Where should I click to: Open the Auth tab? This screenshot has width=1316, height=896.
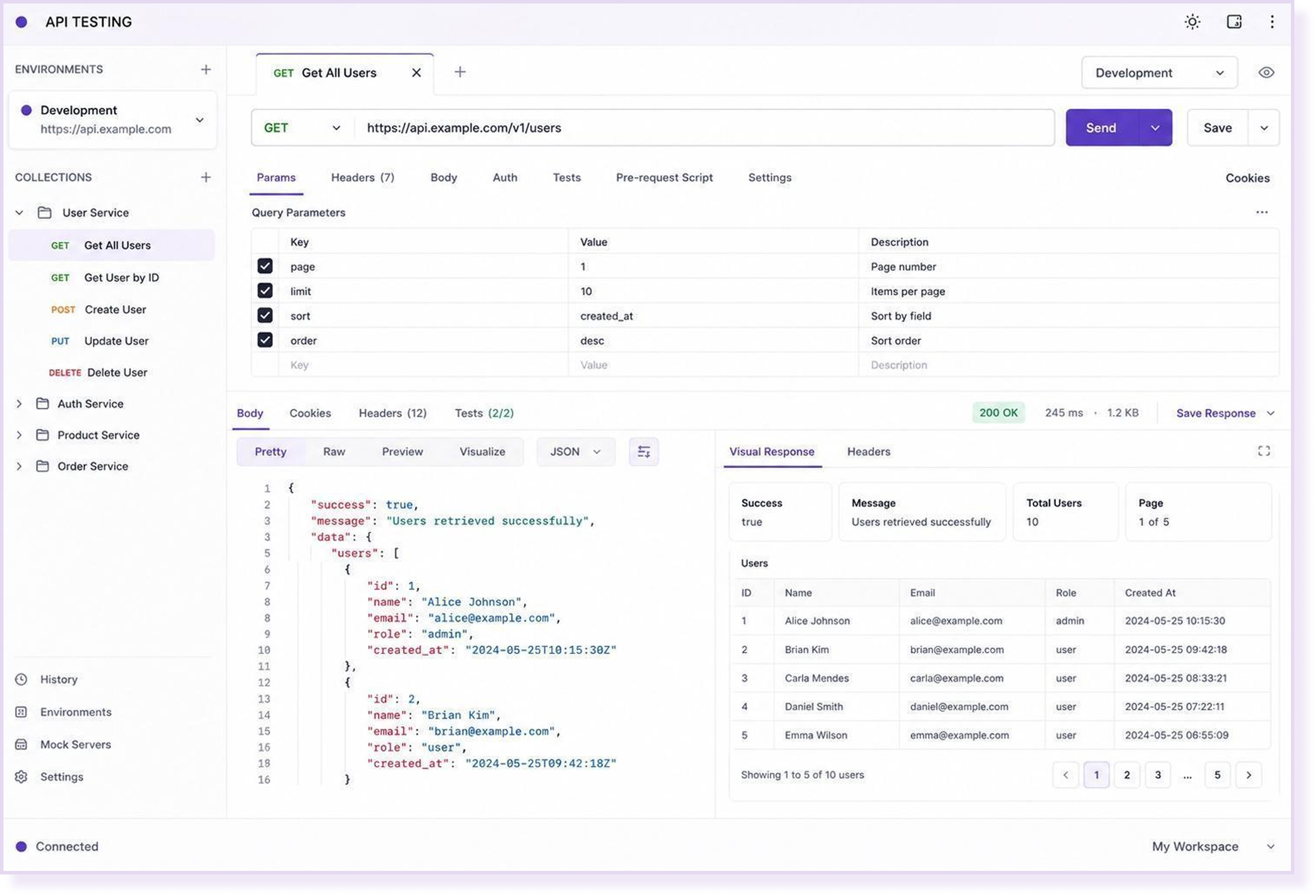click(x=505, y=178)
